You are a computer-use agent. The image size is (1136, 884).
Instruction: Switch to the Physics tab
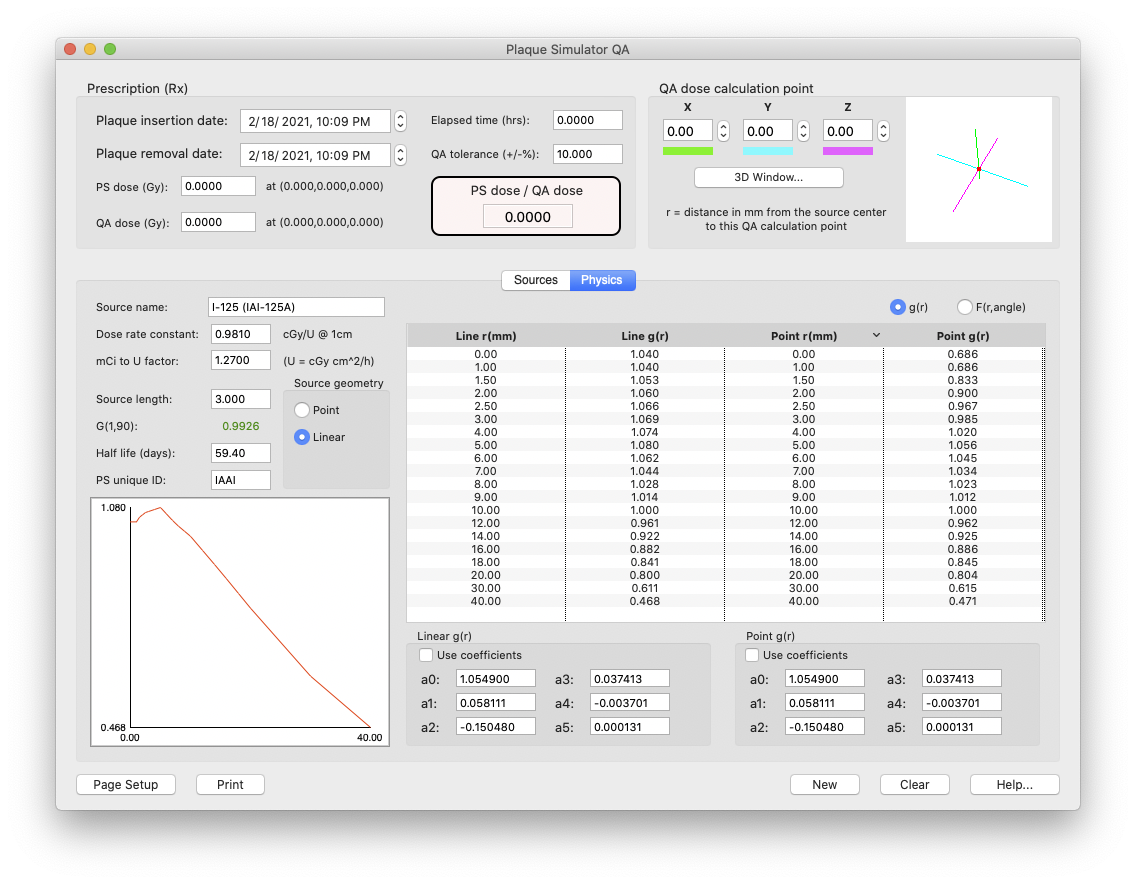(602, 280)
